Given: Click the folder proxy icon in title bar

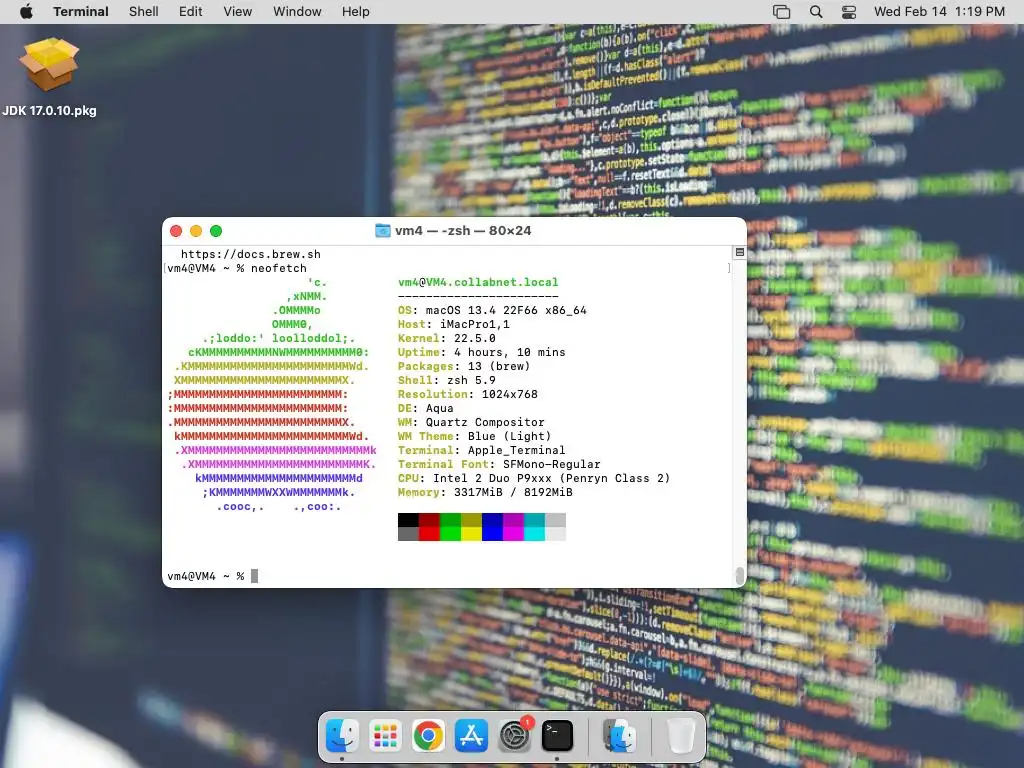Looking at the screenshot, I should pyautogui.click(x=383, y=231).
